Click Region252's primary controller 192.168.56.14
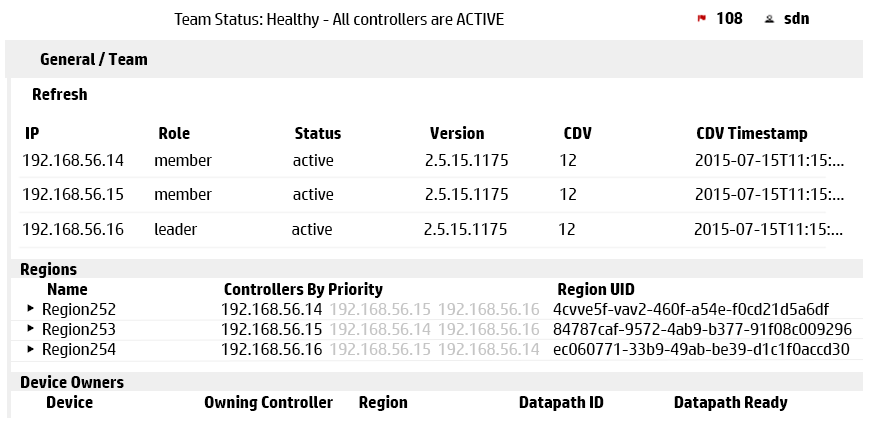The image size is (872, 432). click(x=271, y=310)
